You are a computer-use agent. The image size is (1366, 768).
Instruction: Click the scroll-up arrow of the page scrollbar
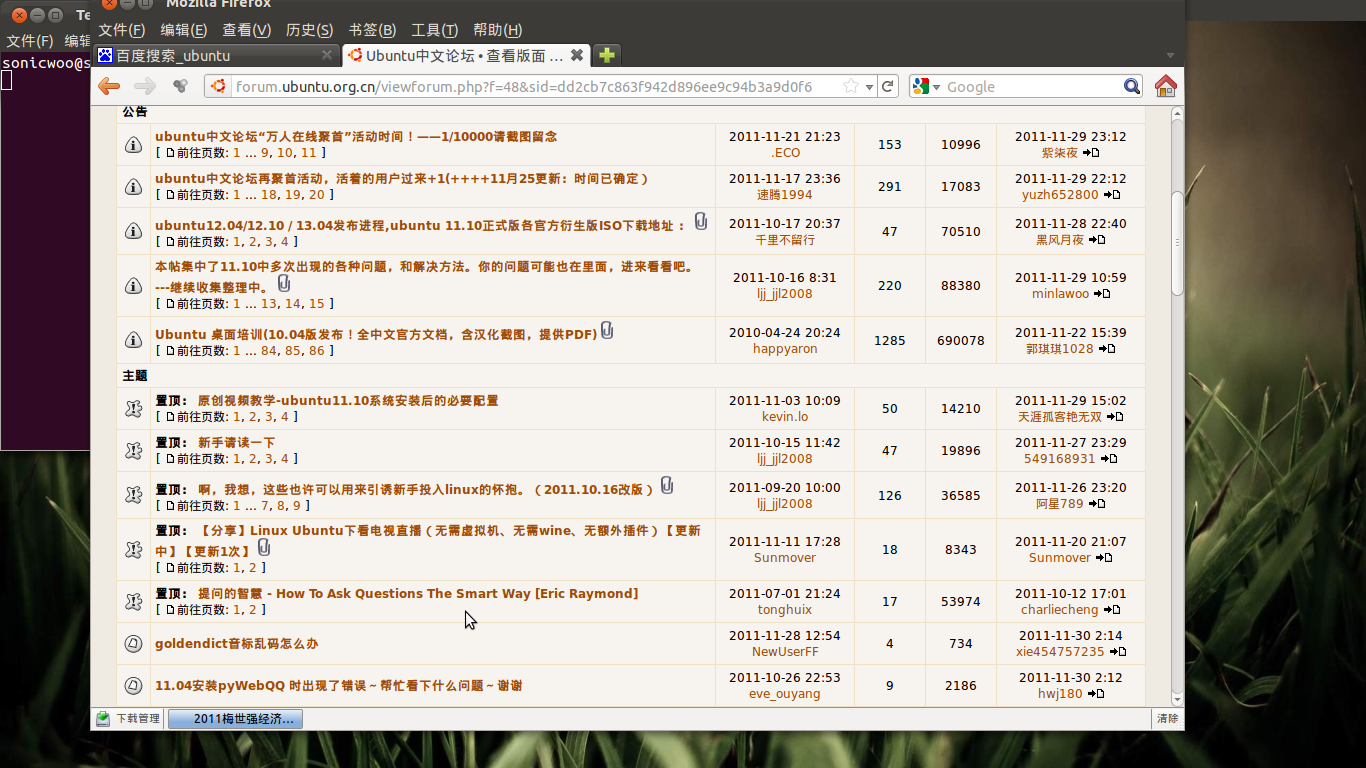click(1177, 114)
